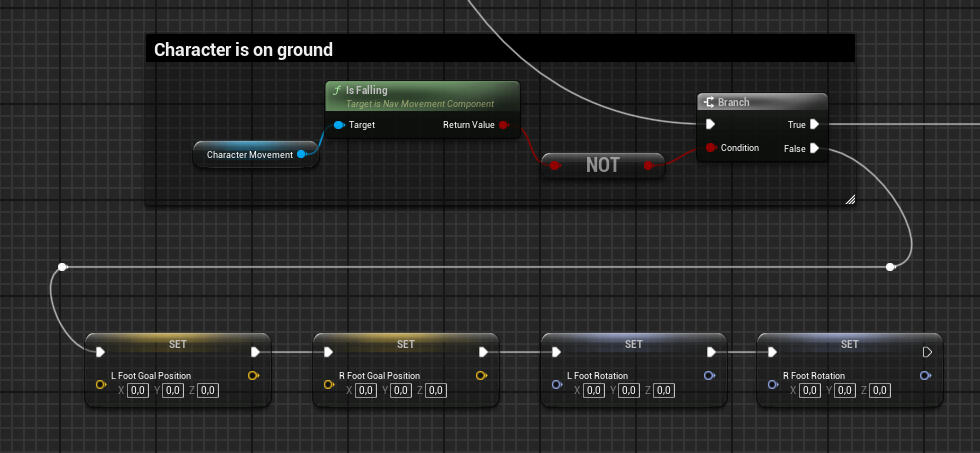Click the left reroute node on wire

pos(63,267)
